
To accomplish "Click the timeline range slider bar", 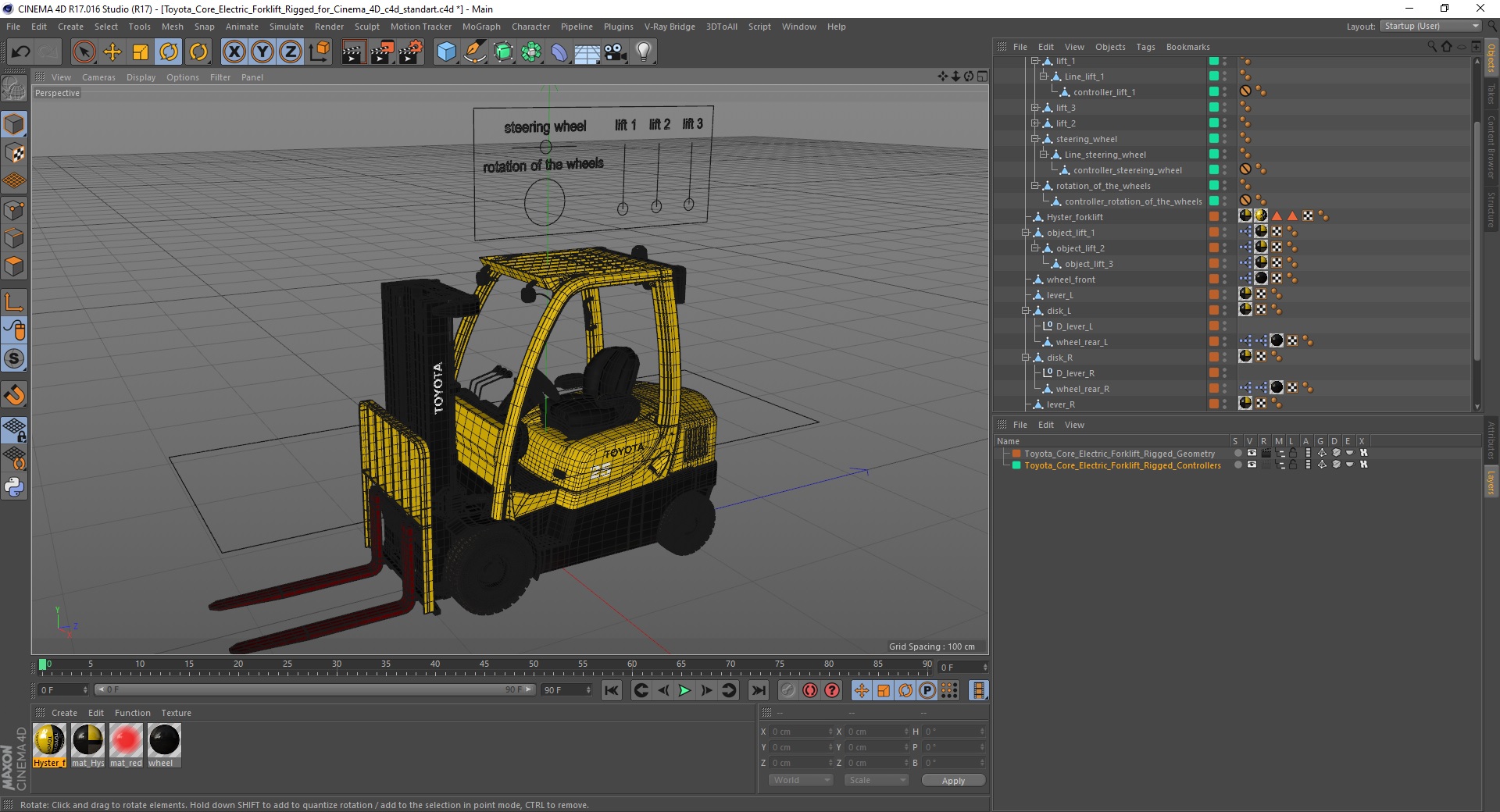I will coord(315,689).
